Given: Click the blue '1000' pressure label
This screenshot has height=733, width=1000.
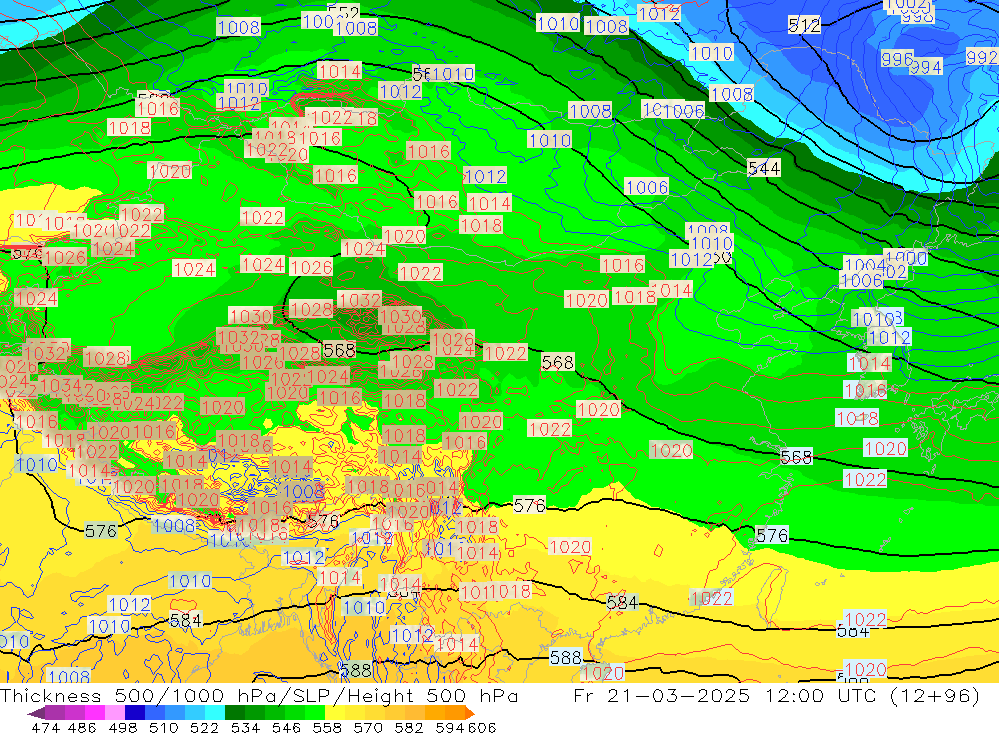Looking at the screenshot, I should click(x=906, y=258).
